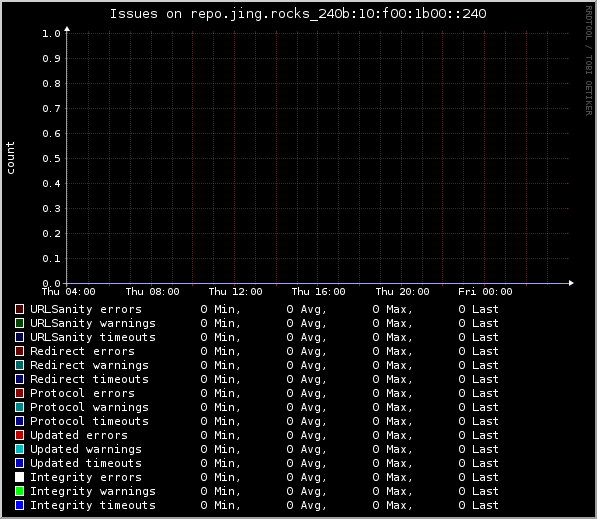Select the Integrity warnings bright green swatch

tap(19, 491)
